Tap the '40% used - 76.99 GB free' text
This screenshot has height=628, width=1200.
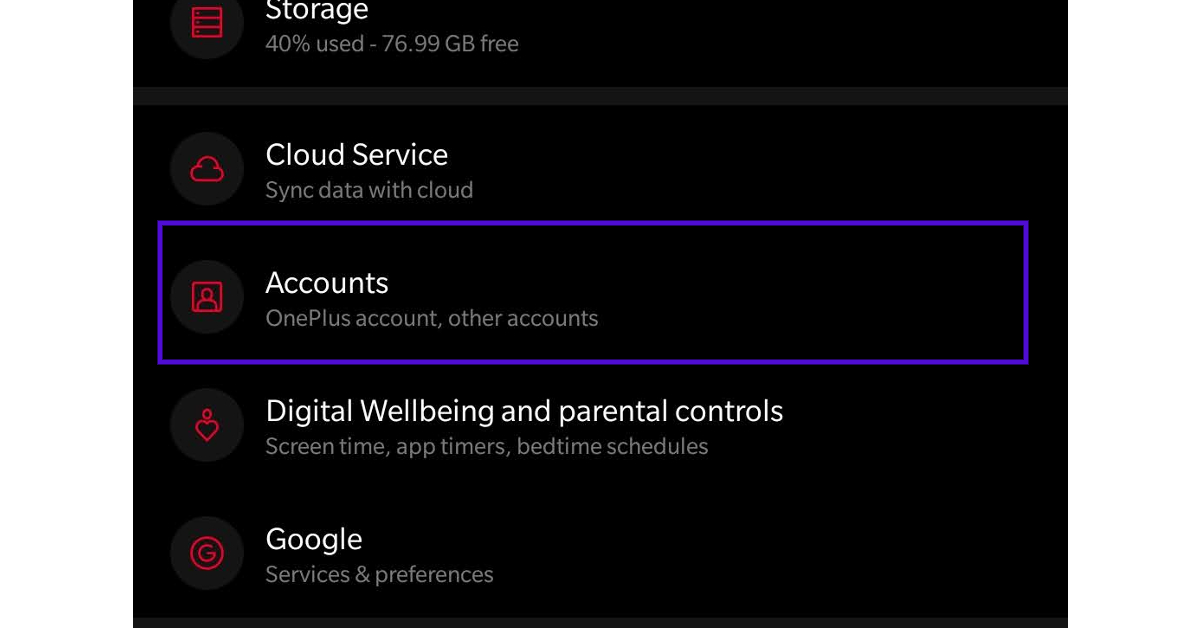pyautogui.click(x=391, y=43)
